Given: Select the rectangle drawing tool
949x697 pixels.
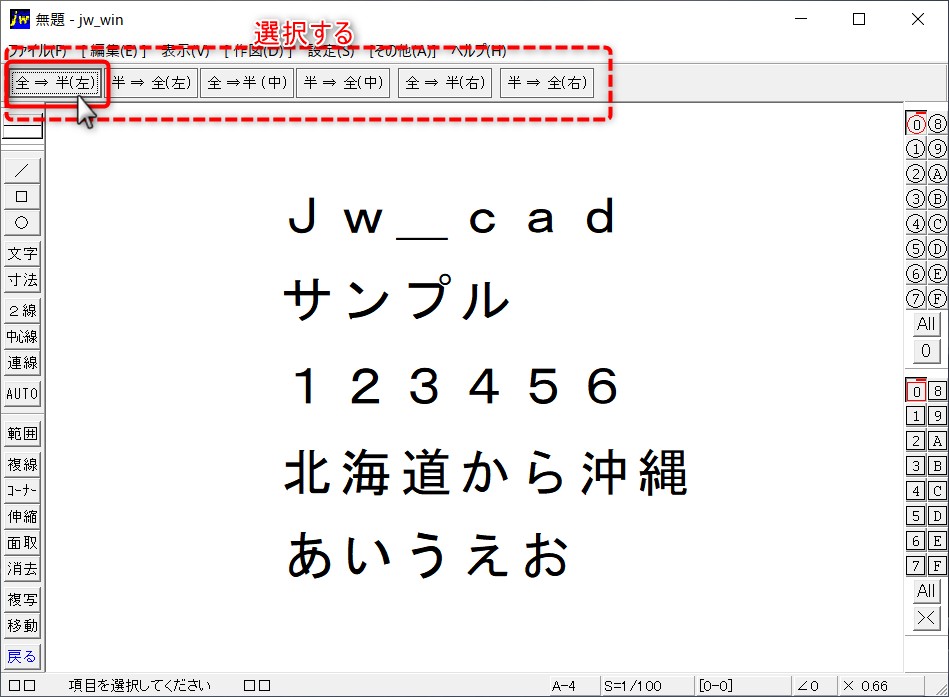Looking at the screenshot, I should 22,197.
